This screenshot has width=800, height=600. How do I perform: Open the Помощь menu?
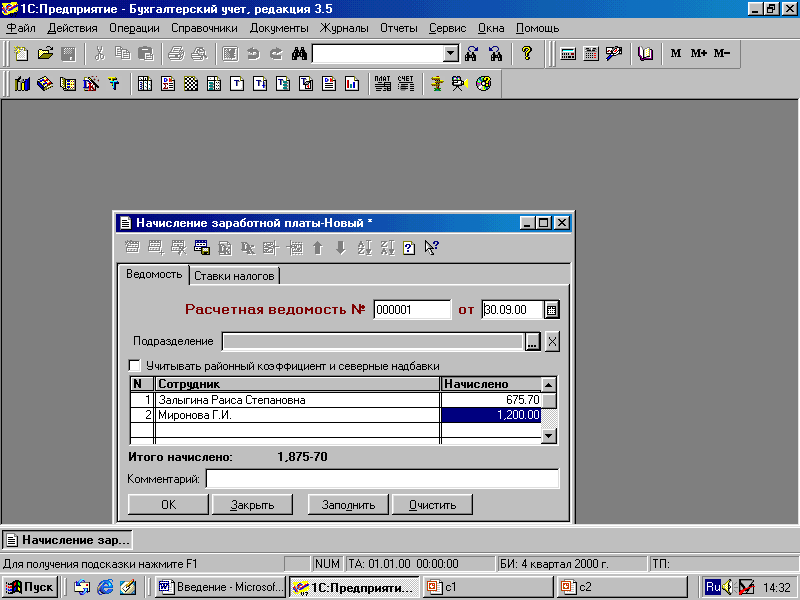(x=537, y=28)
